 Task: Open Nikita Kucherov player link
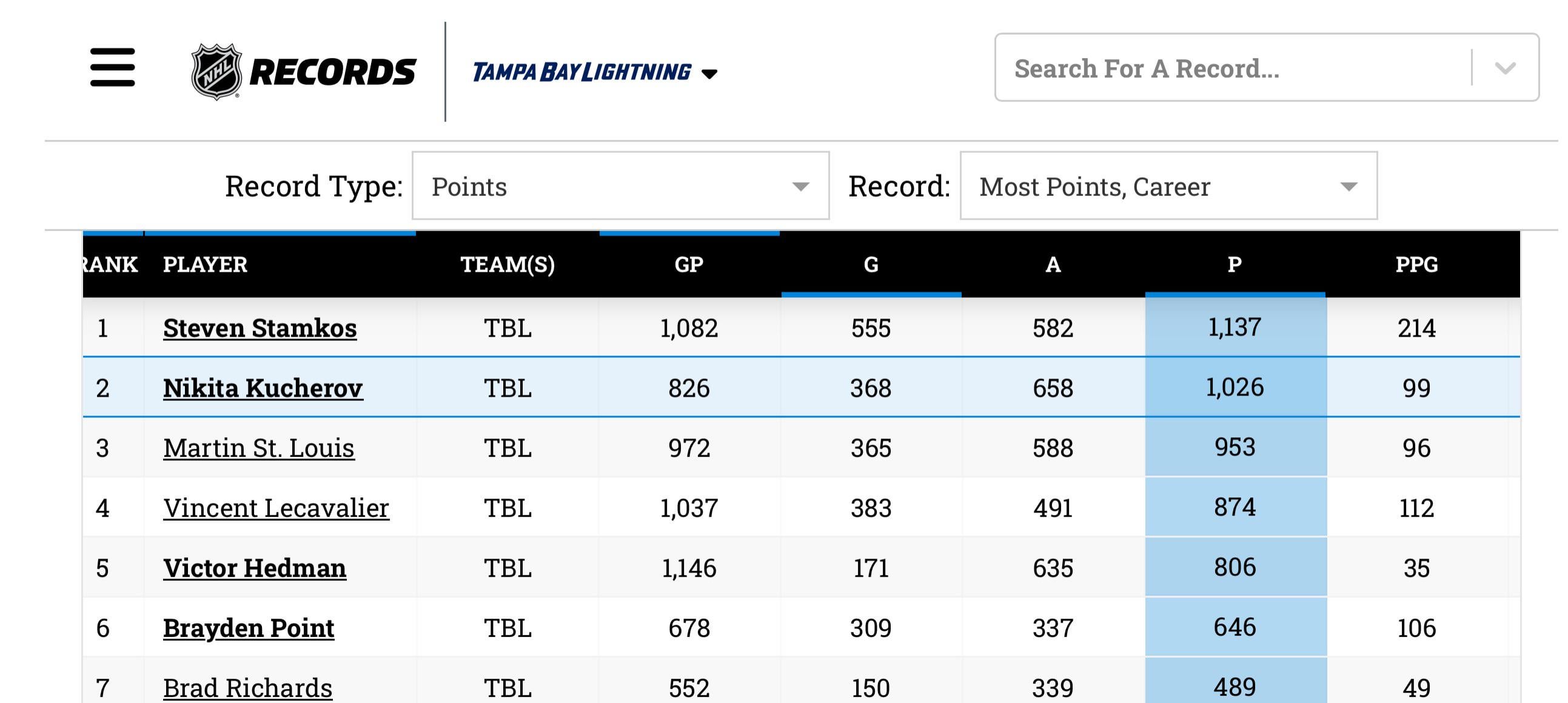(x=263, y=388)
